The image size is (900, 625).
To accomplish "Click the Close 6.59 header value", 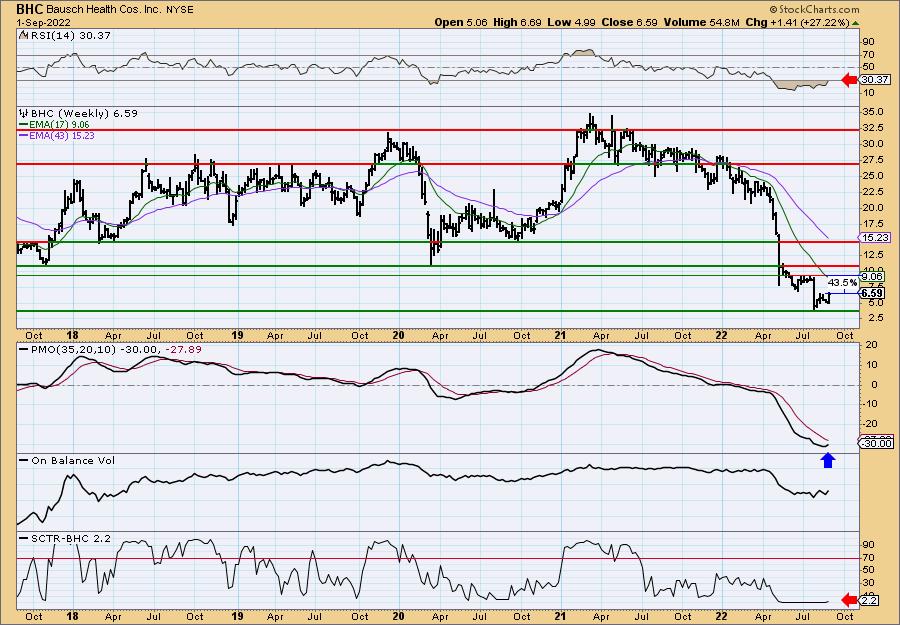I will click(629, 22).
